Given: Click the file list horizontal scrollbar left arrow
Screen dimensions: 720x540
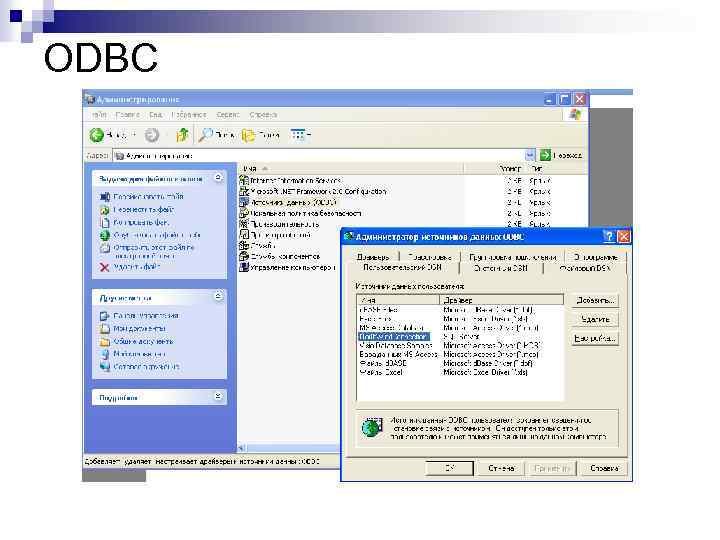Looking at the screenshot, I should coord(242,448).
